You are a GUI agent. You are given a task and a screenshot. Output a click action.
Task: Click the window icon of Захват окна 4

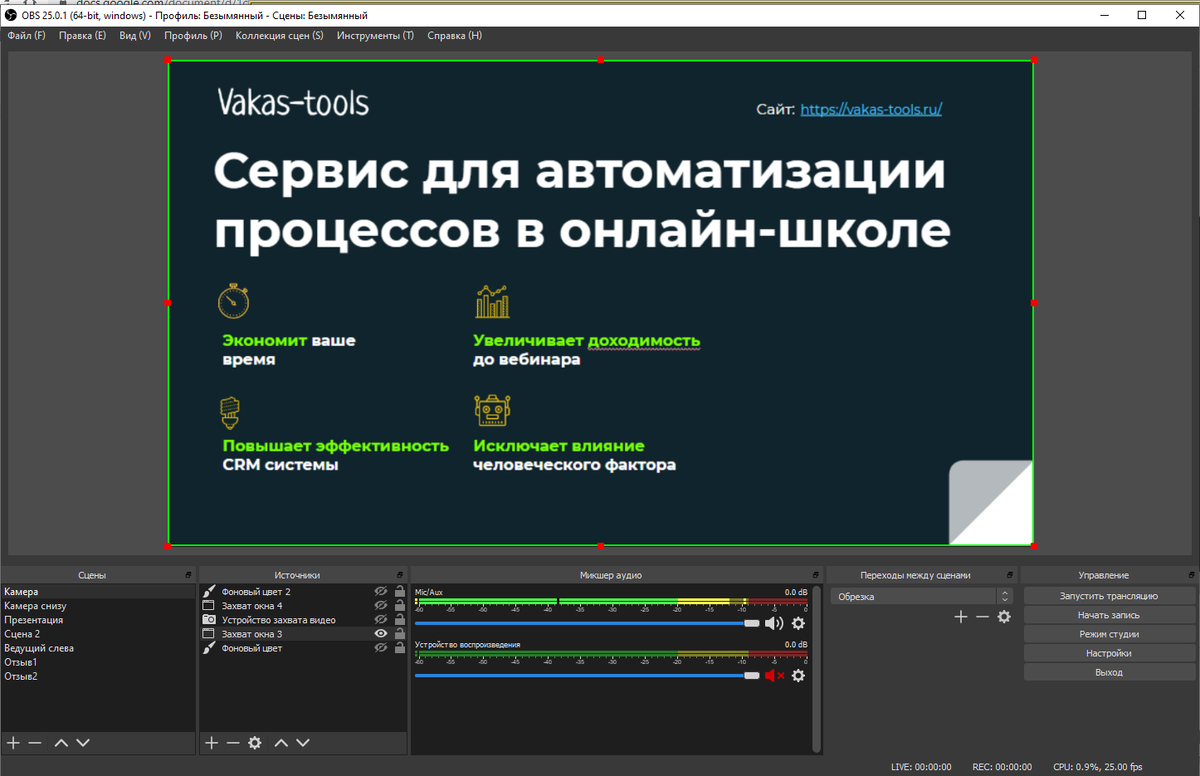pyautogui.click(x=209, y=606)
